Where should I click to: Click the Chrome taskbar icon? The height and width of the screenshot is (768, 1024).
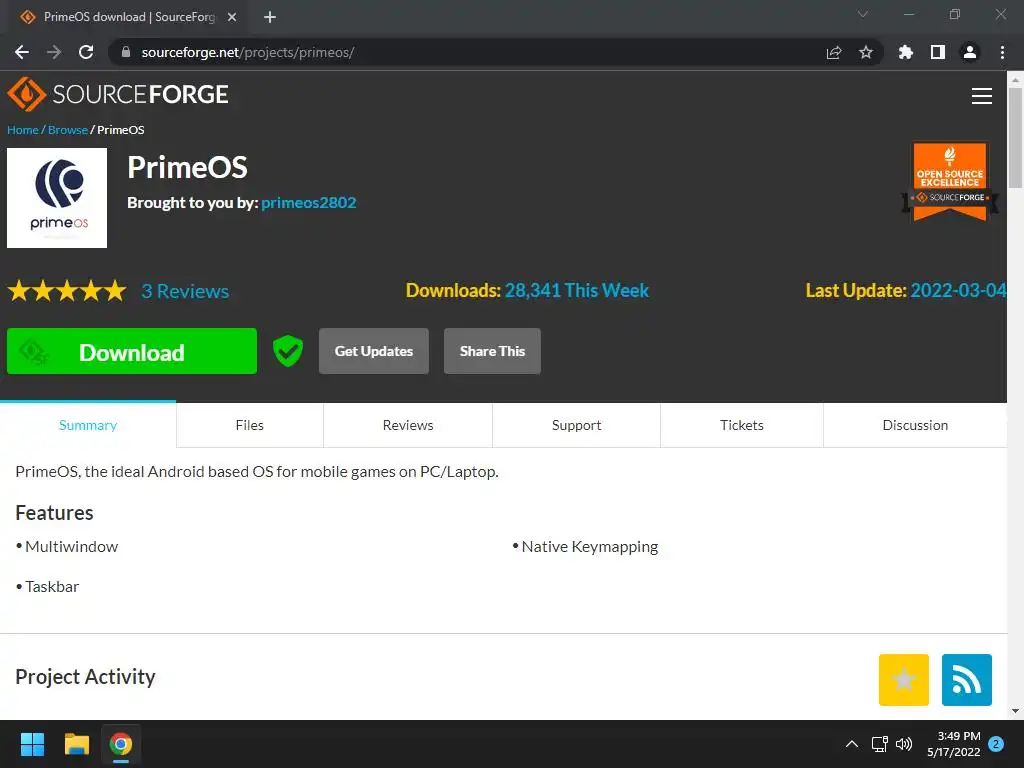121,744
